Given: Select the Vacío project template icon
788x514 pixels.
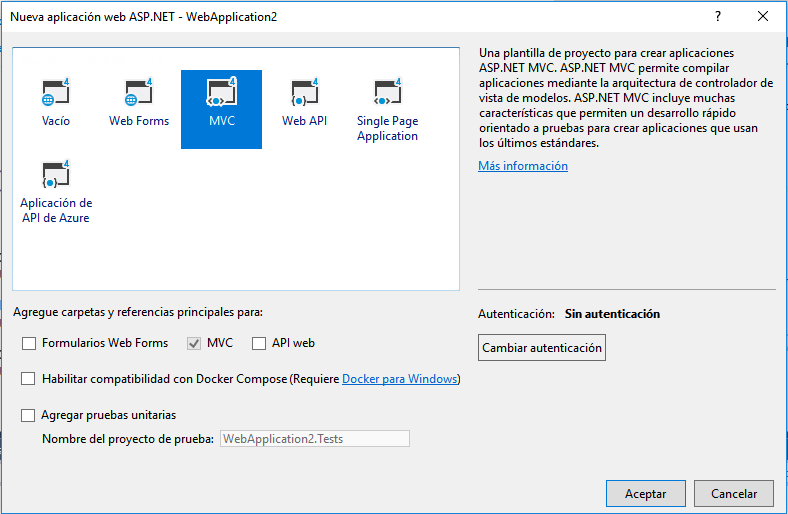Looking at the screenshot, I should tap(55, 92).
